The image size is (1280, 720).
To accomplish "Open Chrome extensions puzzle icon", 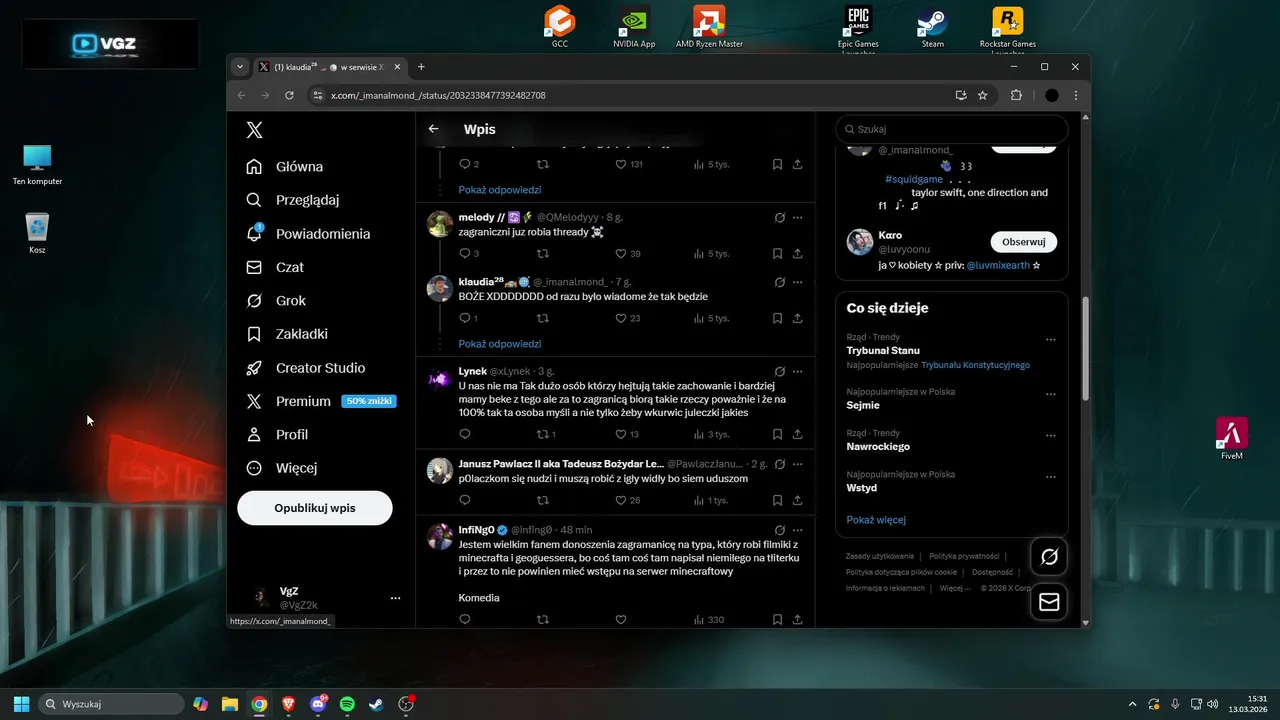I will click(1017, 95).
